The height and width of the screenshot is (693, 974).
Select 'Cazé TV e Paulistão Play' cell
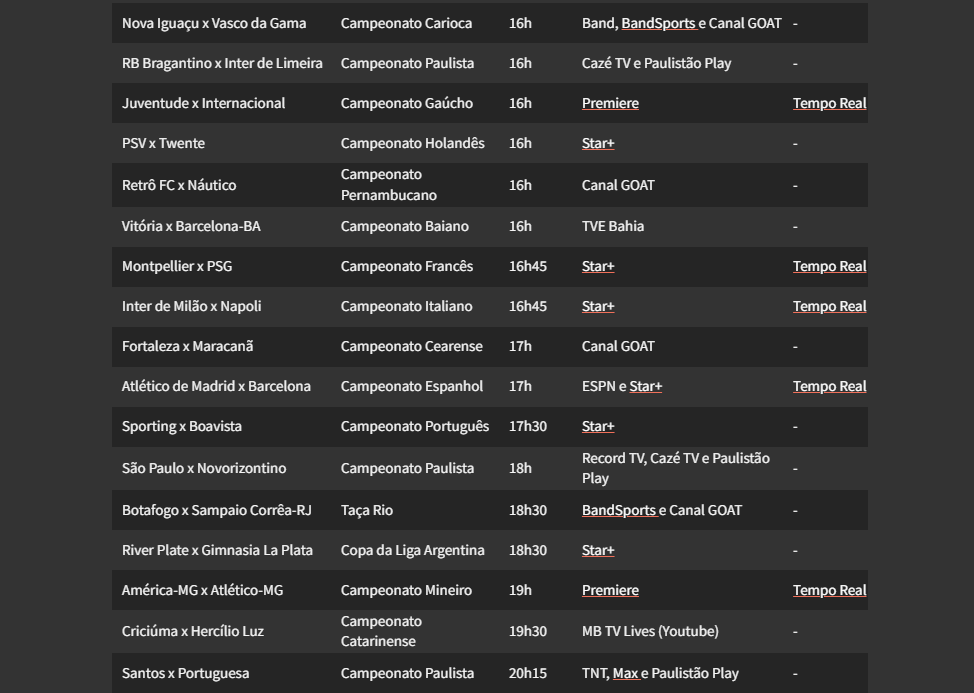657,63
